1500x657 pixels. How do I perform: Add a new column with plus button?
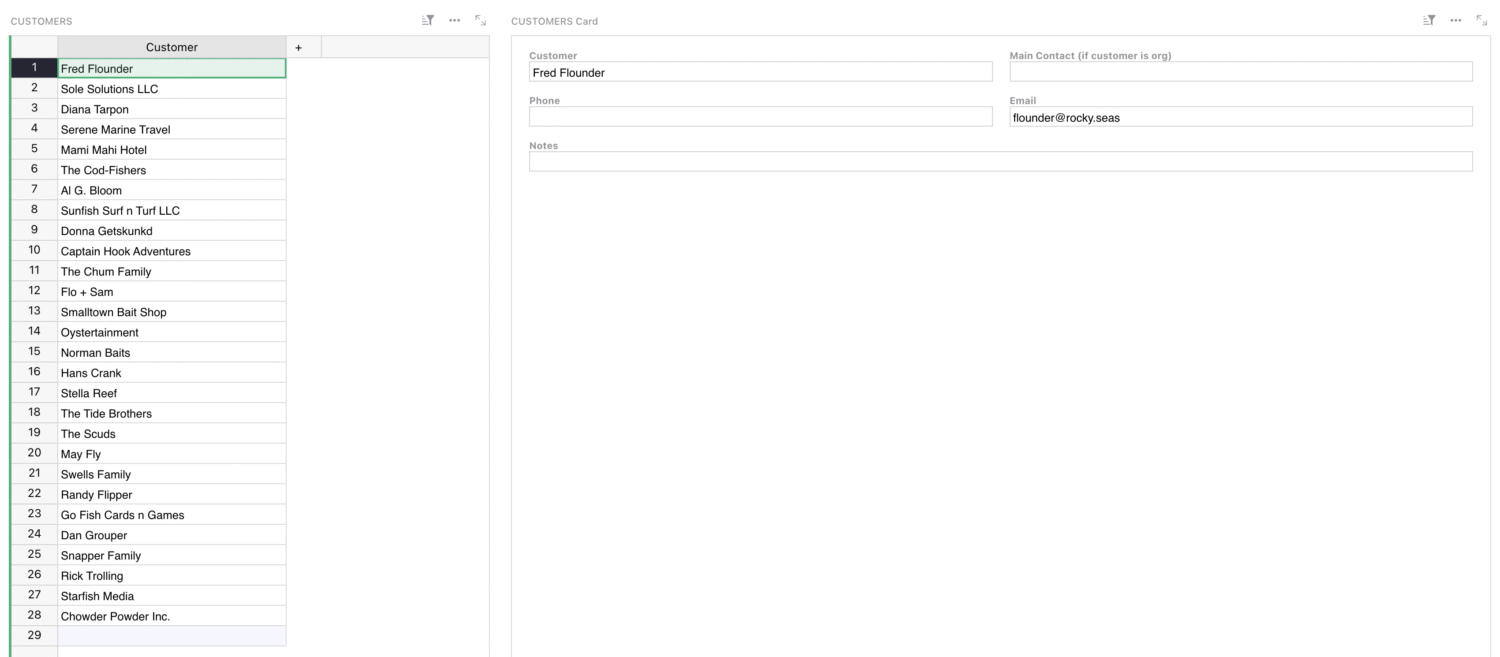(298, 47)
